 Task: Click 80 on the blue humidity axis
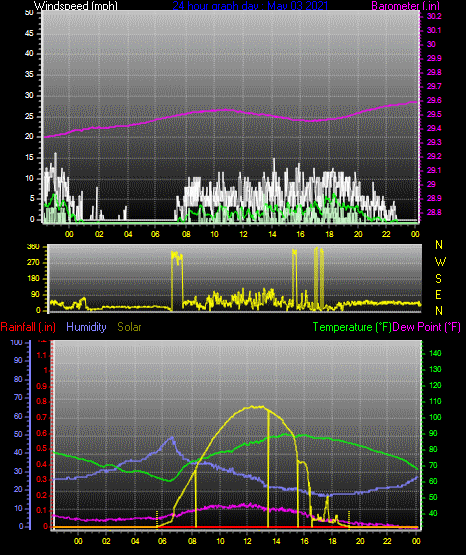(18, 379)
